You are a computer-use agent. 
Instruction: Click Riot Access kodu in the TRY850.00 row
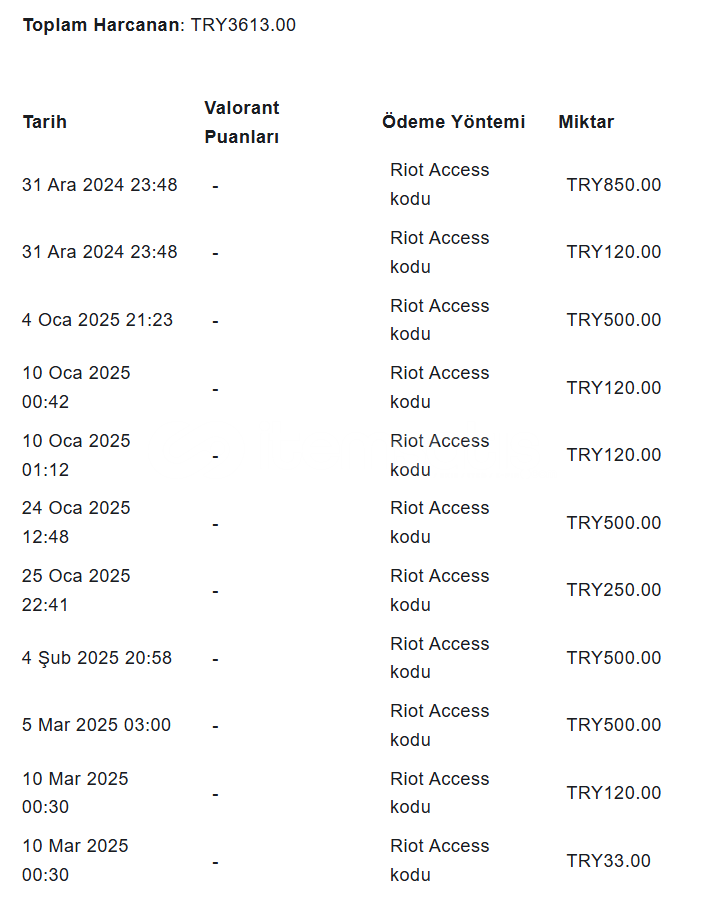point(439,184)
